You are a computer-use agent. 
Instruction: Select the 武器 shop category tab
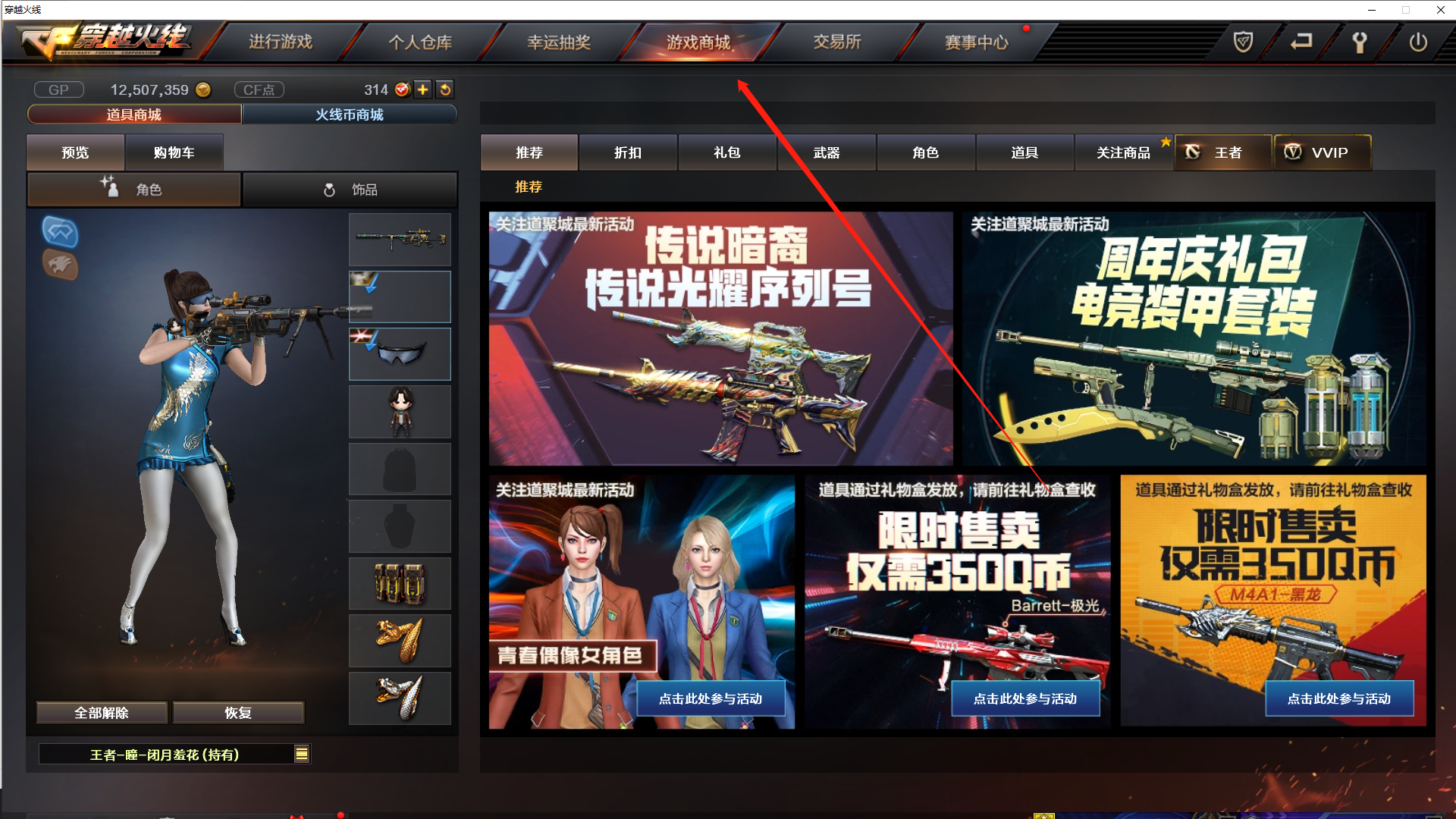point(827,152)
